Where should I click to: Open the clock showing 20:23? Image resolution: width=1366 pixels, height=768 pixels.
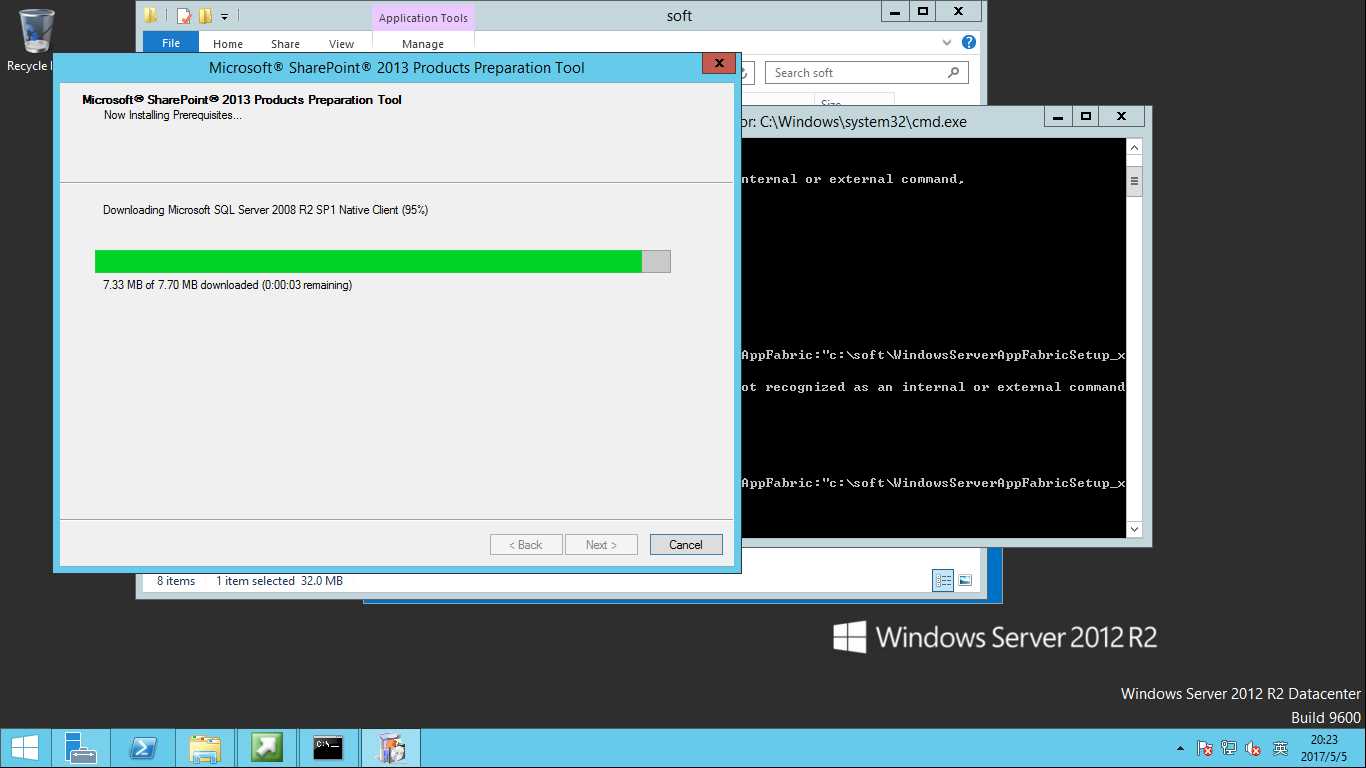click(1323, 748)
